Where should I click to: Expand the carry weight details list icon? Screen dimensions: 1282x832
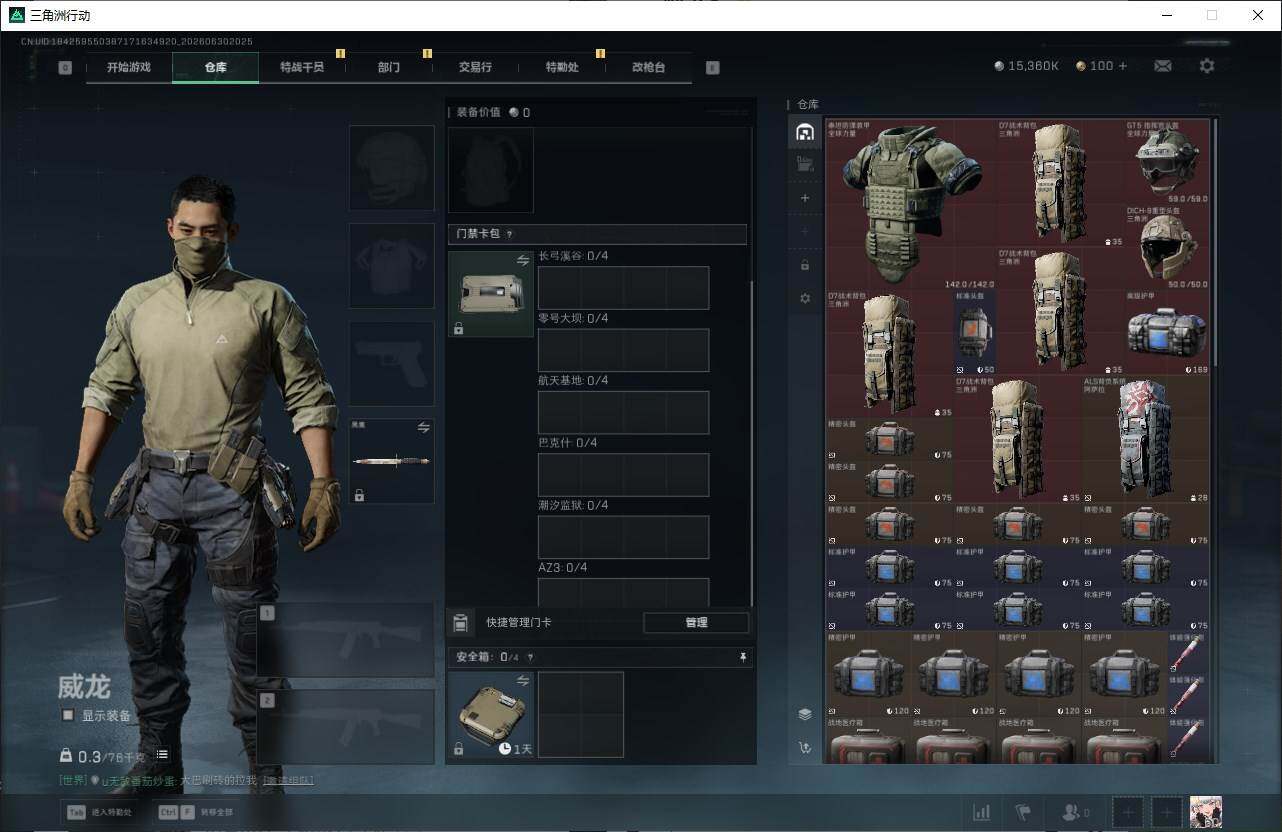coord(162,755)
